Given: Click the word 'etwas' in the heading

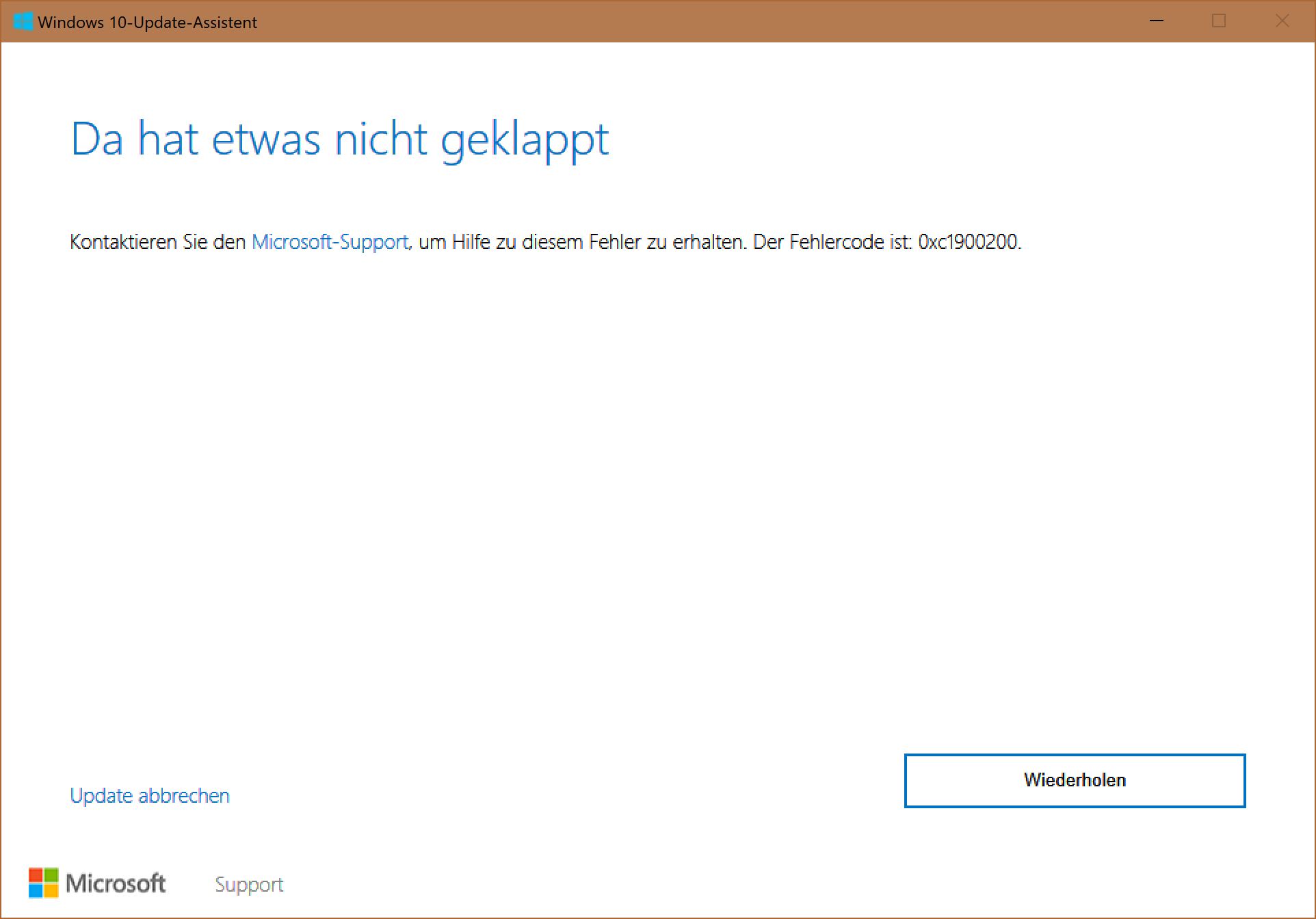Looking at the screenshot, I should (266, 139).
